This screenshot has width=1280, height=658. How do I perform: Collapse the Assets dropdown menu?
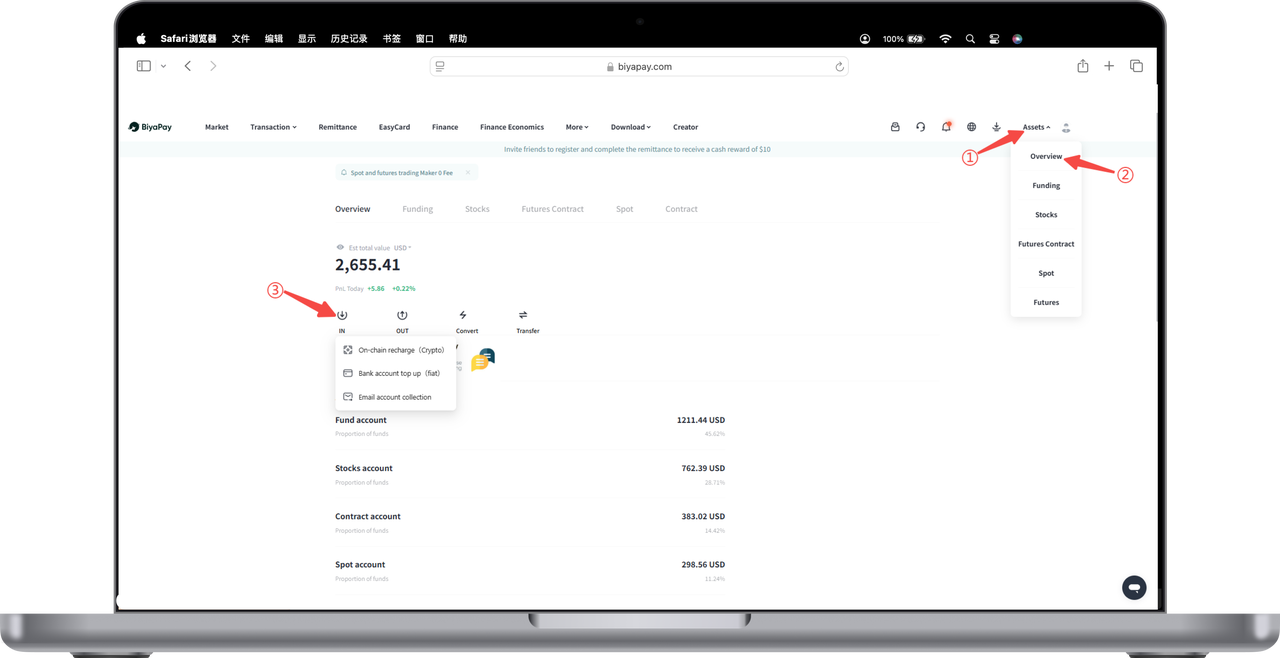(1036, 127)
